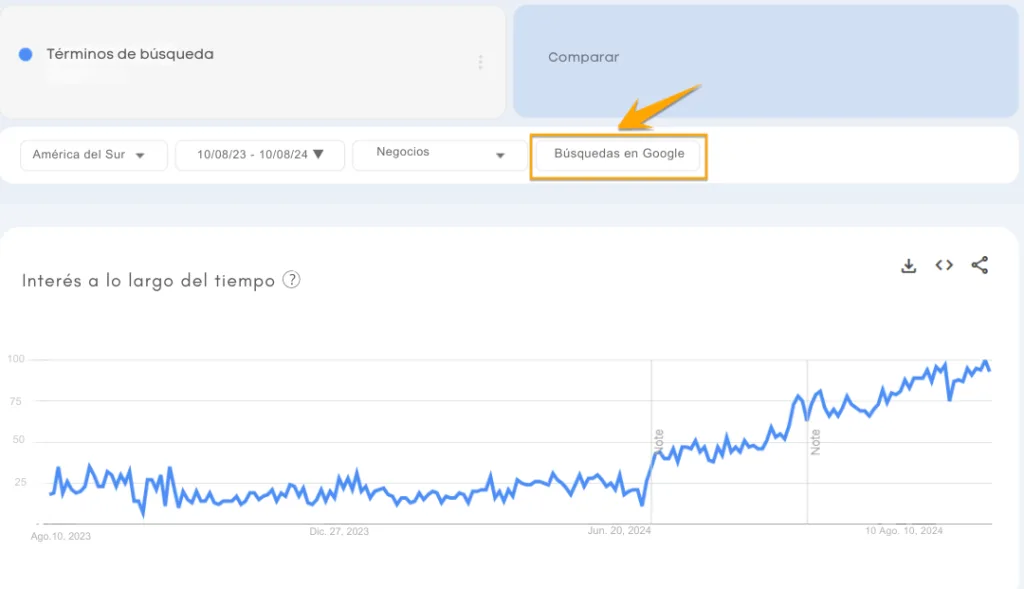Expand the América del Sur region dropdown
Image resolution: width=1024 pixels, height=589 pixels.
pyautogui.click(x=94, y=155)
